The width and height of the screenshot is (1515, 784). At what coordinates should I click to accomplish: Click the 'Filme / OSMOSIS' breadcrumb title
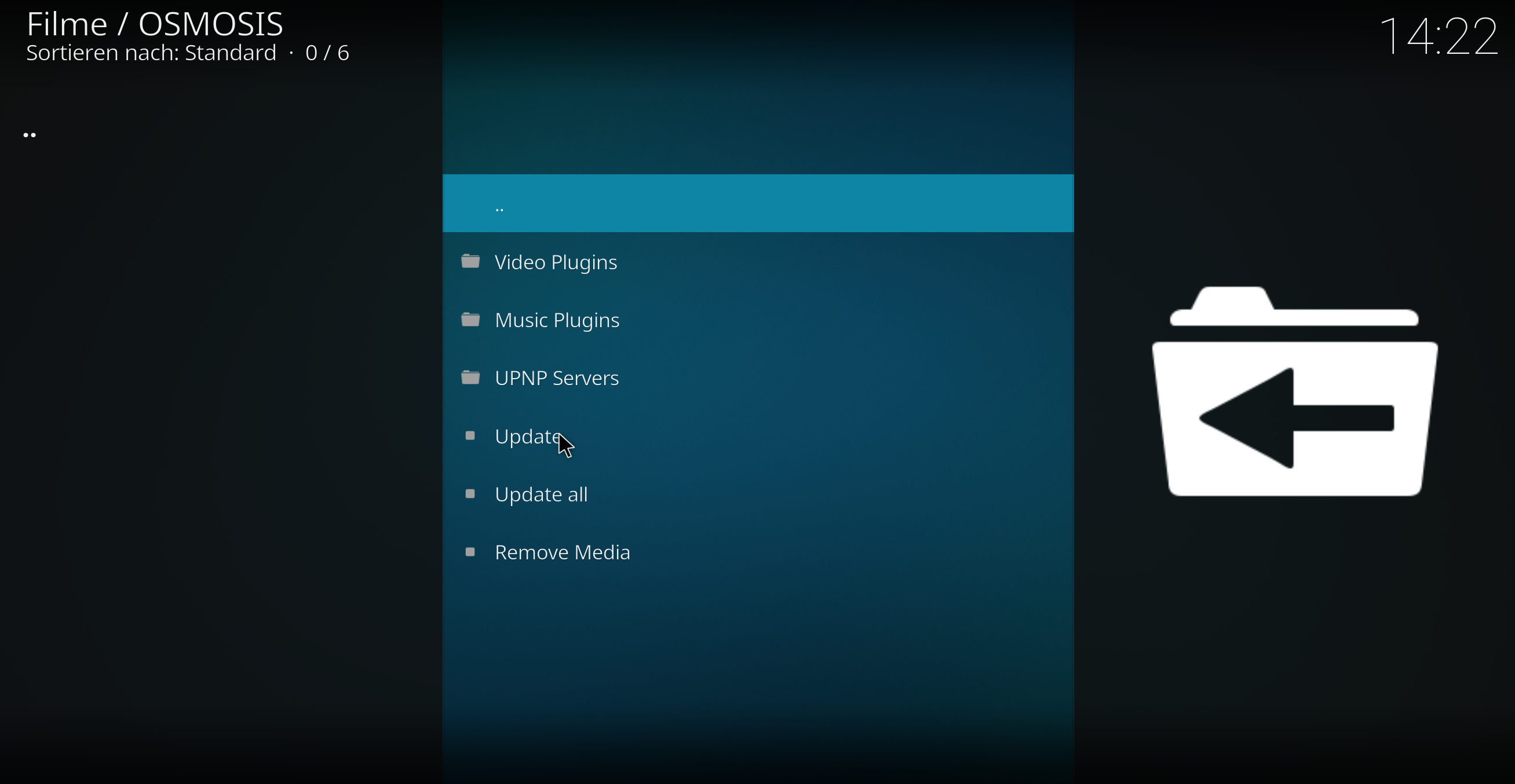point(155,24)
